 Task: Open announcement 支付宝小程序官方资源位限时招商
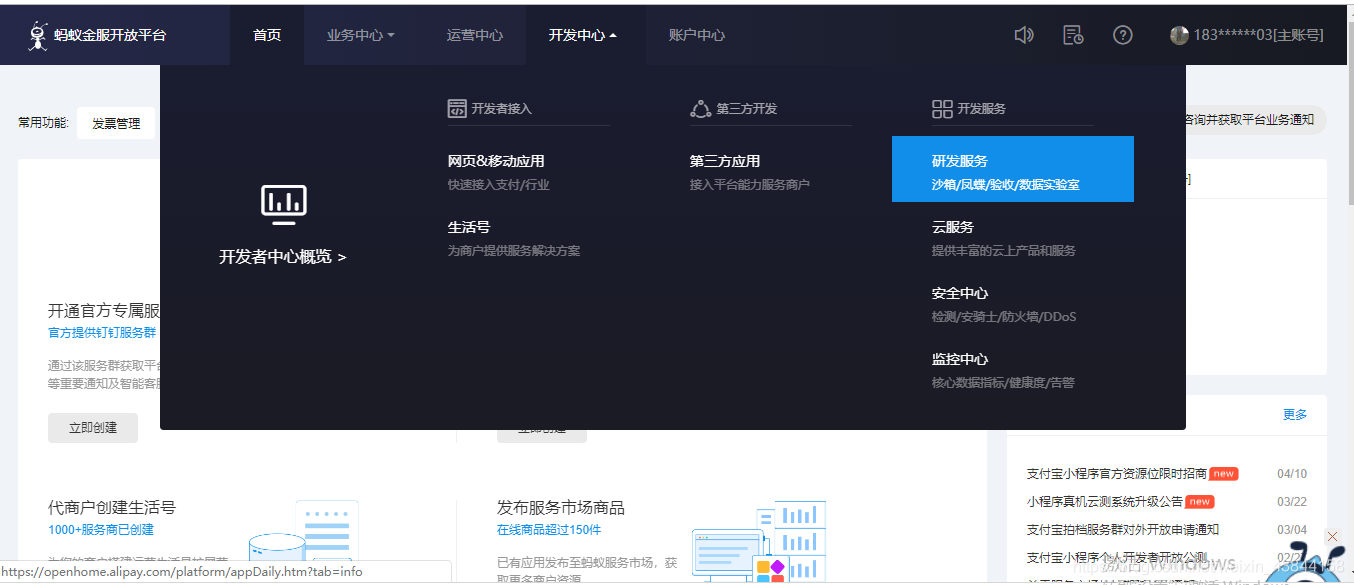(x=1116, y=474)
